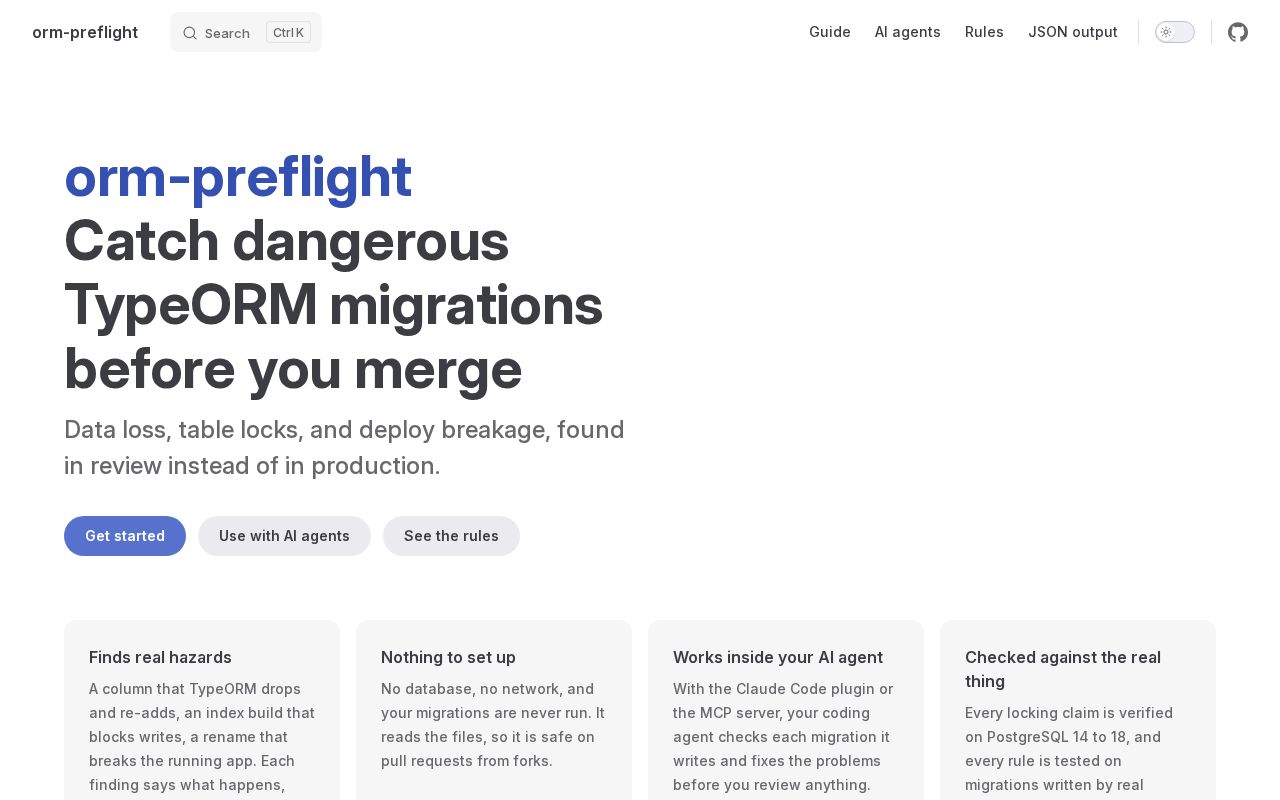Click the 'Data loss, table locks' tagline
The width and height of the screenshot is (1280, 800).
pyautogui.click(x=344, y=447)
